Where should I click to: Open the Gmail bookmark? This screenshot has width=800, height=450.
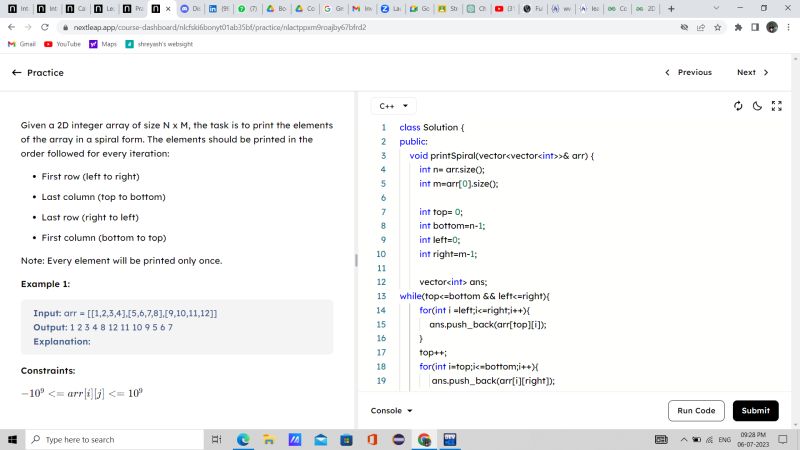pyautogui.click(x=22, y=44)
